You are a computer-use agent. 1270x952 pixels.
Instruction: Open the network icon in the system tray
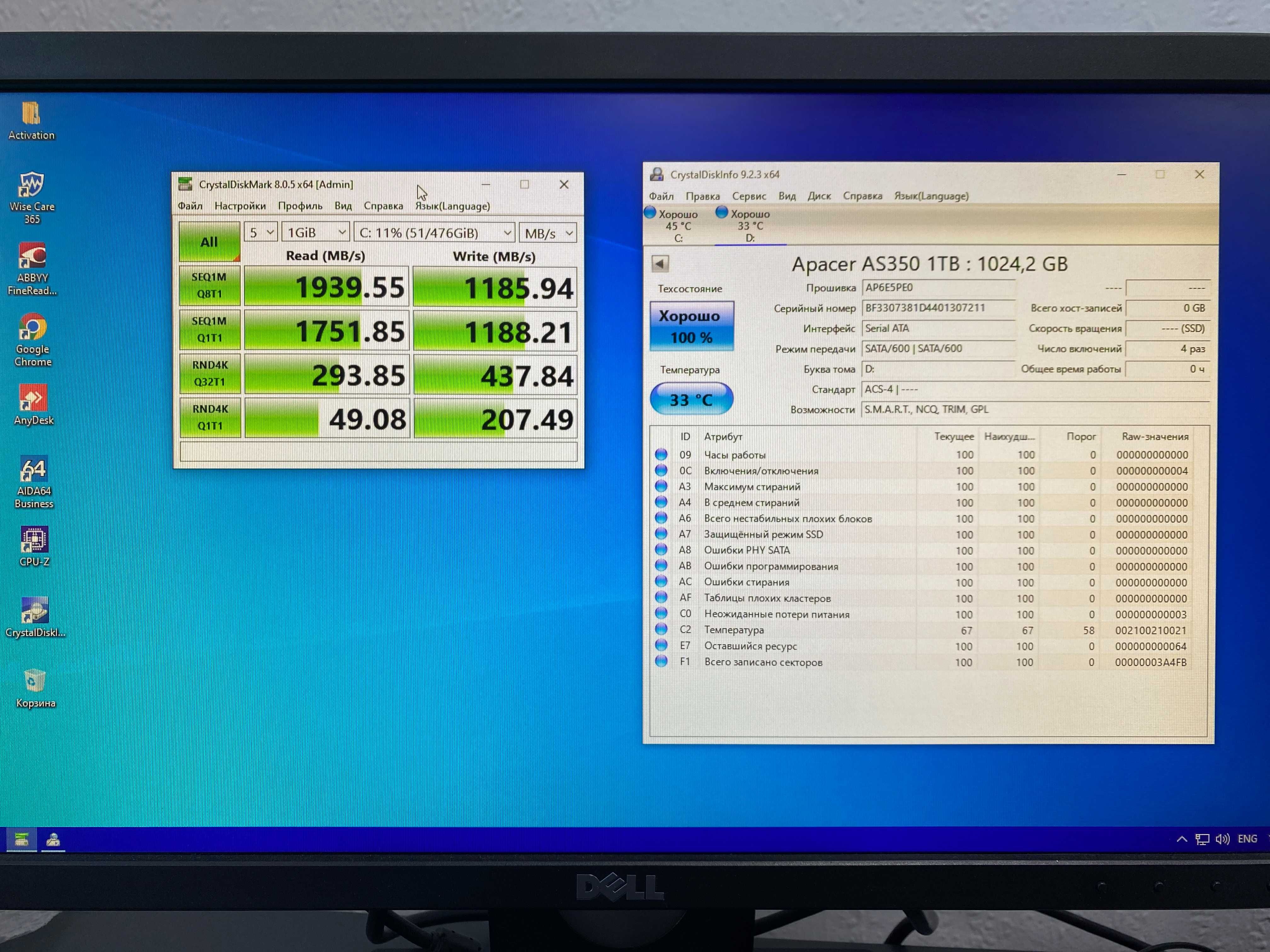1202,840
